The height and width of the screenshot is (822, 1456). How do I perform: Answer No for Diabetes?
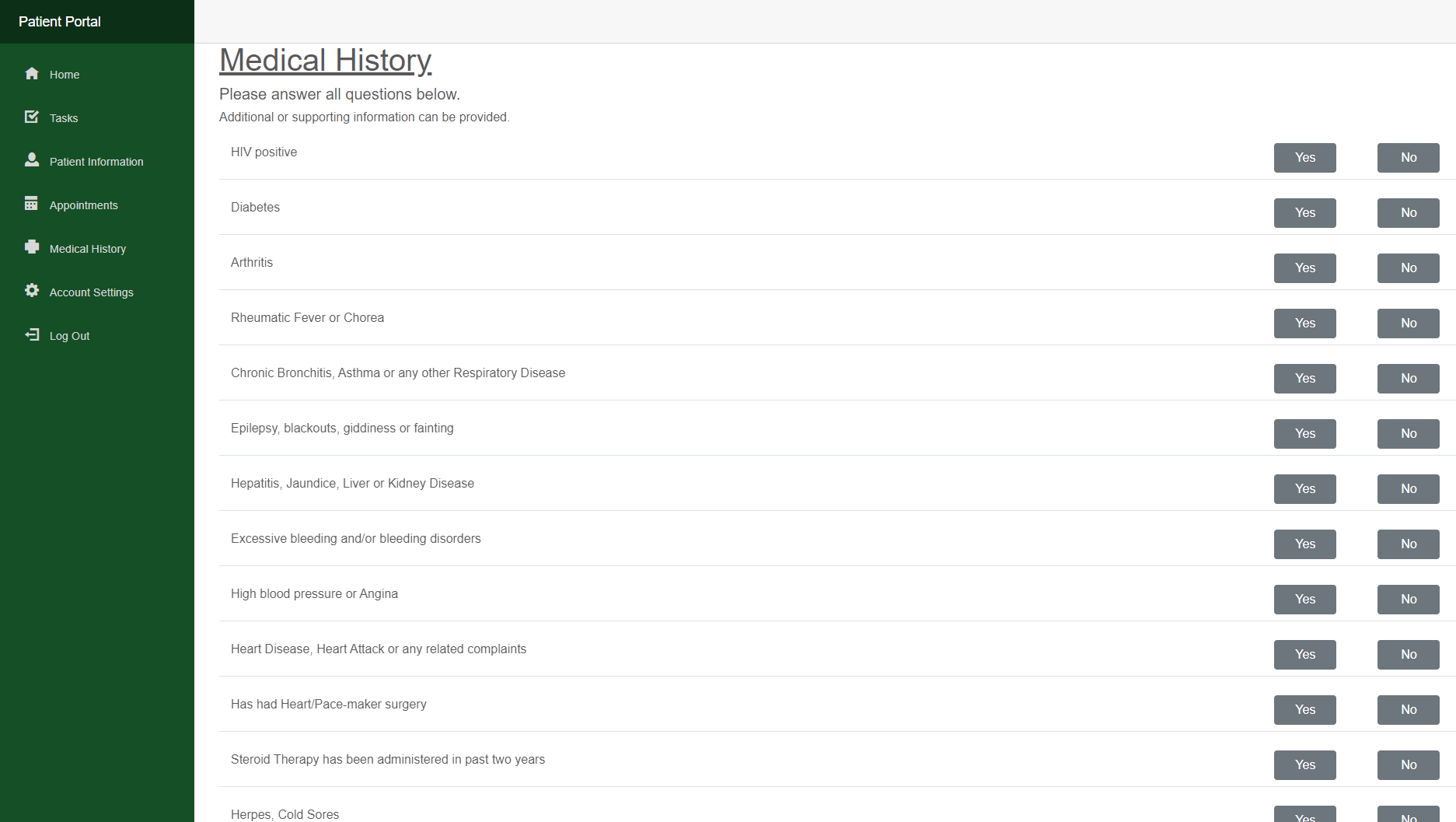pyautogui.click(x=1408, y=213)
